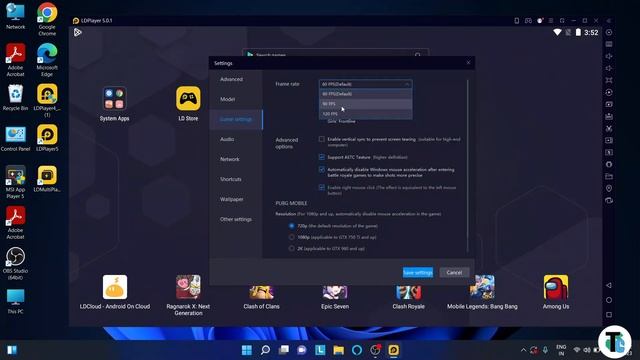Toggle Support ASTC Texture checkbox
Screen dimensions: 640x360
322,157
